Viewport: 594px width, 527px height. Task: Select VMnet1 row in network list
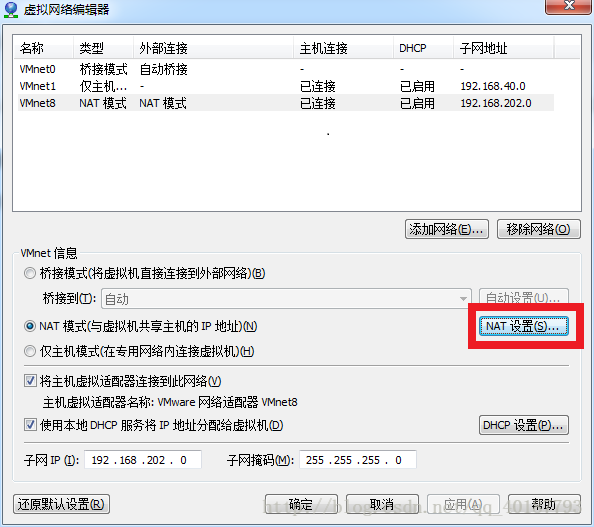coord(286,86)
